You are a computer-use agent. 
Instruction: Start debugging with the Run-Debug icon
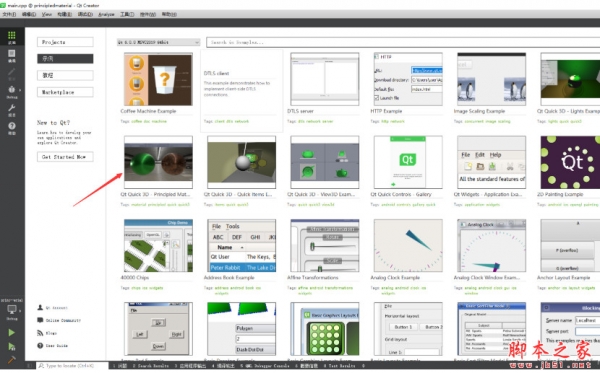coord(12,347)
